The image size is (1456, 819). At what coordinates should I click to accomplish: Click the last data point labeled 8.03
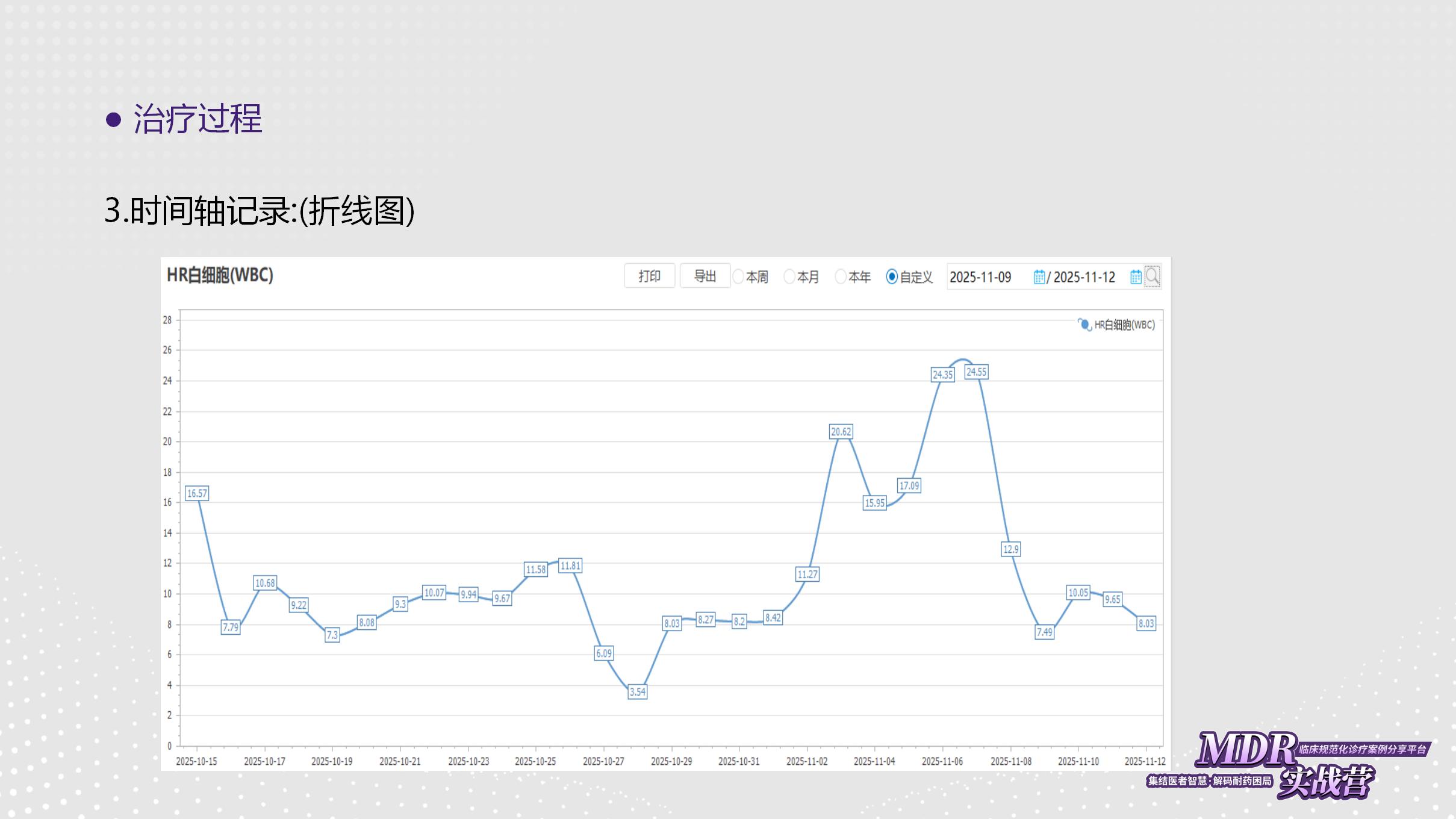click(1146, 624)
